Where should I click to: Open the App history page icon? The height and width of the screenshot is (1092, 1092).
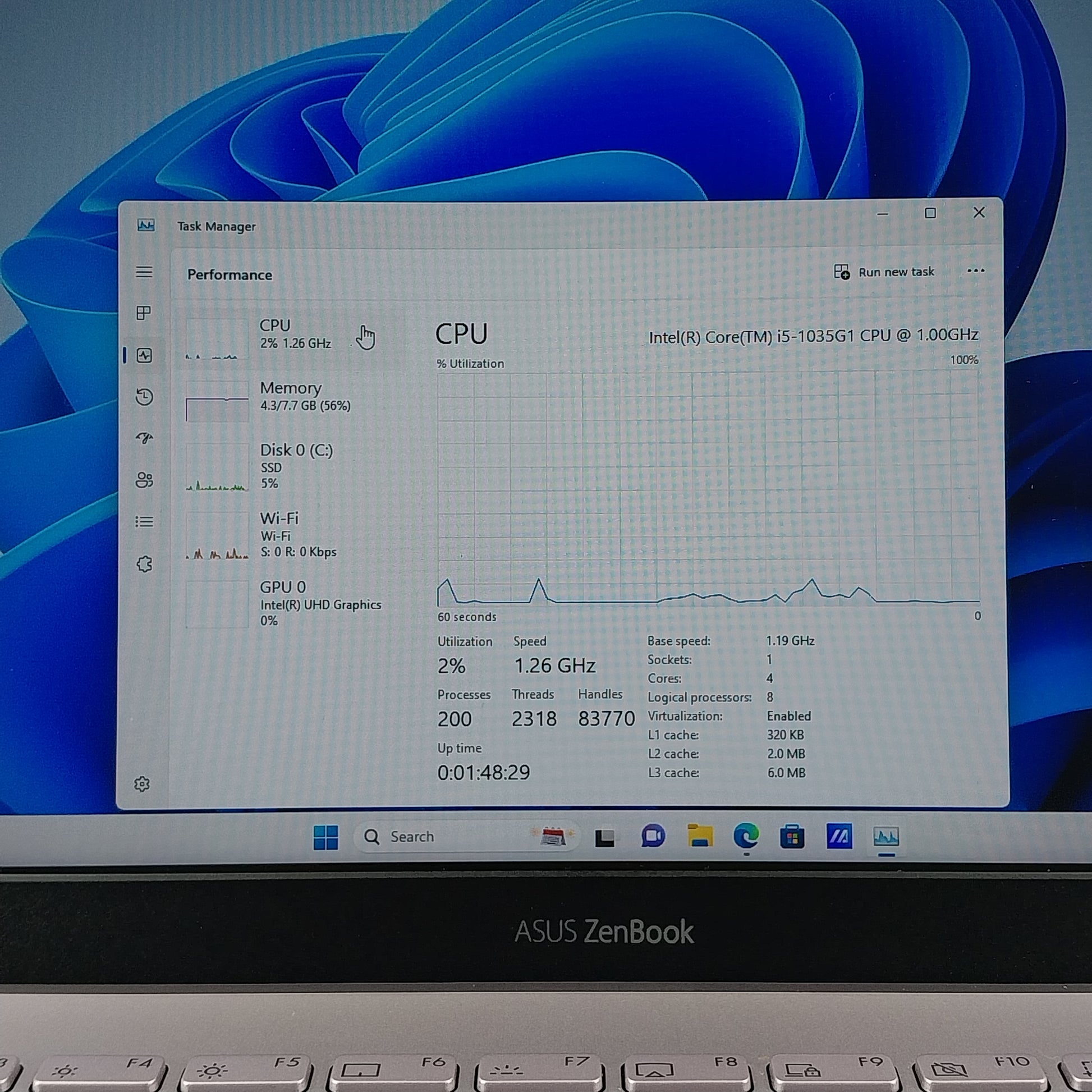[144, 397]
